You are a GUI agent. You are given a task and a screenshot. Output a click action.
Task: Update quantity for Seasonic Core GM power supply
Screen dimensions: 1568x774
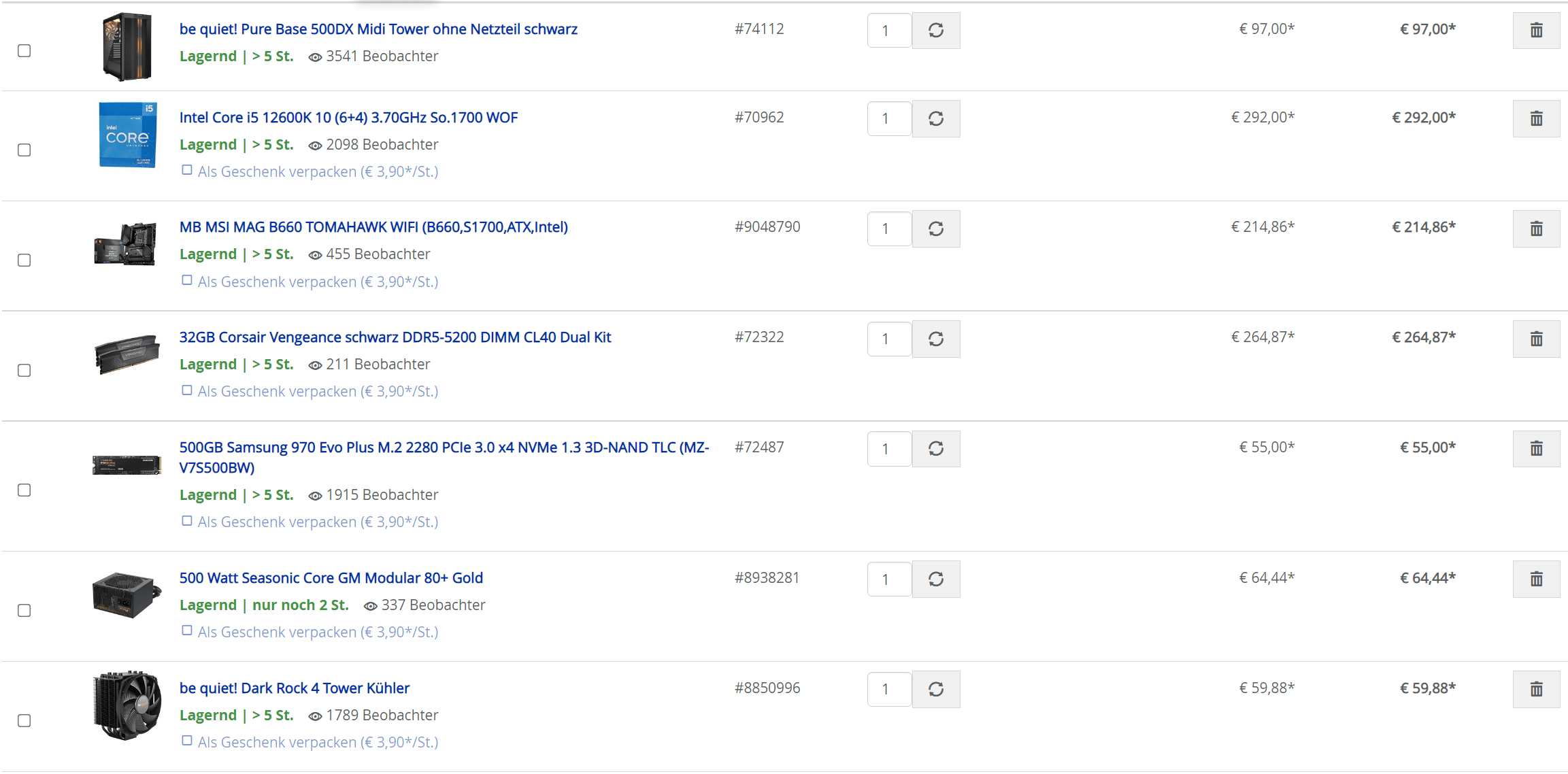[x=935, y=579]
